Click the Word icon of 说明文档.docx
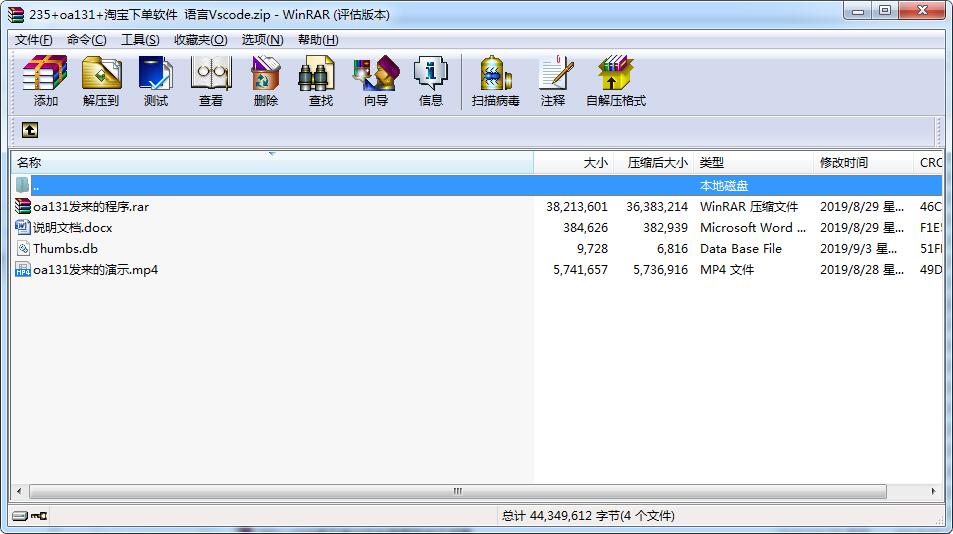 pos(22,227)
